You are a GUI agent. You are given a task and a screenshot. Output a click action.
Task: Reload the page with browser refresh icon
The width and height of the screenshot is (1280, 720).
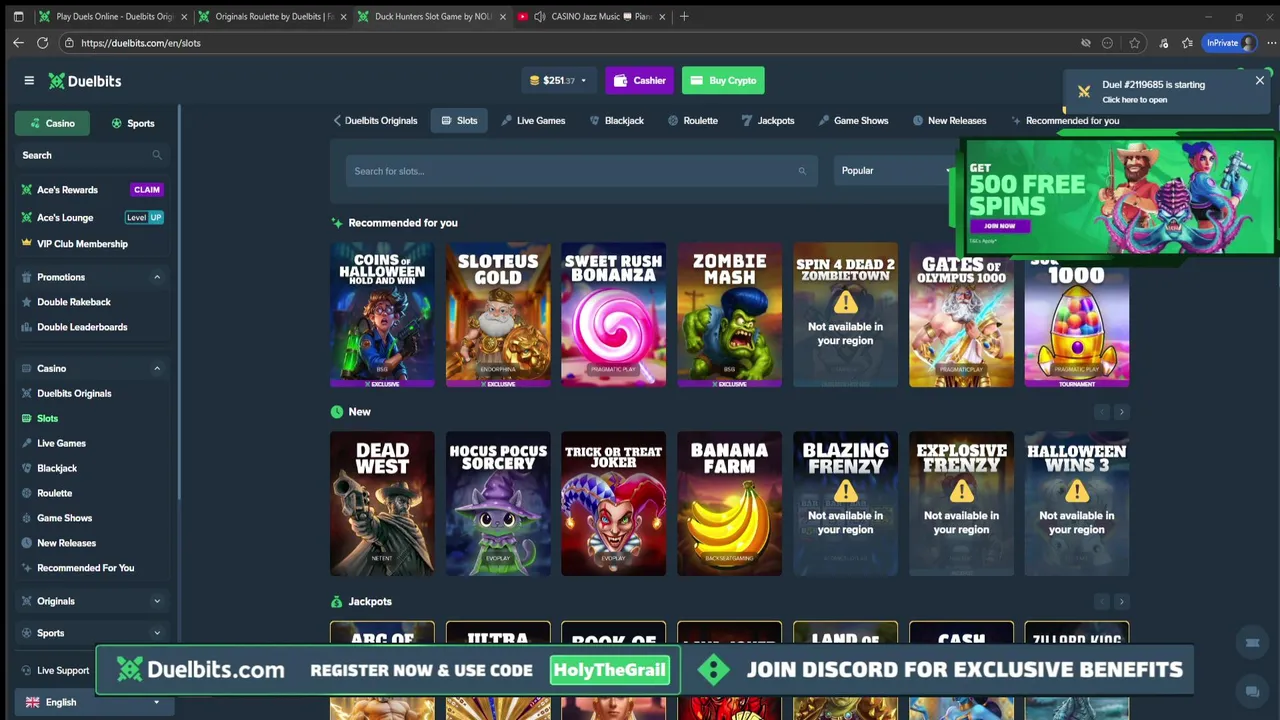(42, 43)
